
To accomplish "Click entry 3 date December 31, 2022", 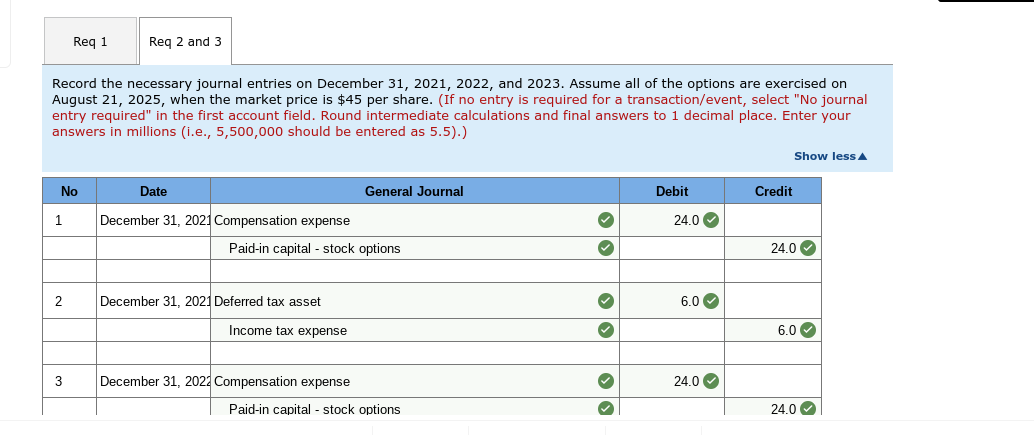I will 154,381.
